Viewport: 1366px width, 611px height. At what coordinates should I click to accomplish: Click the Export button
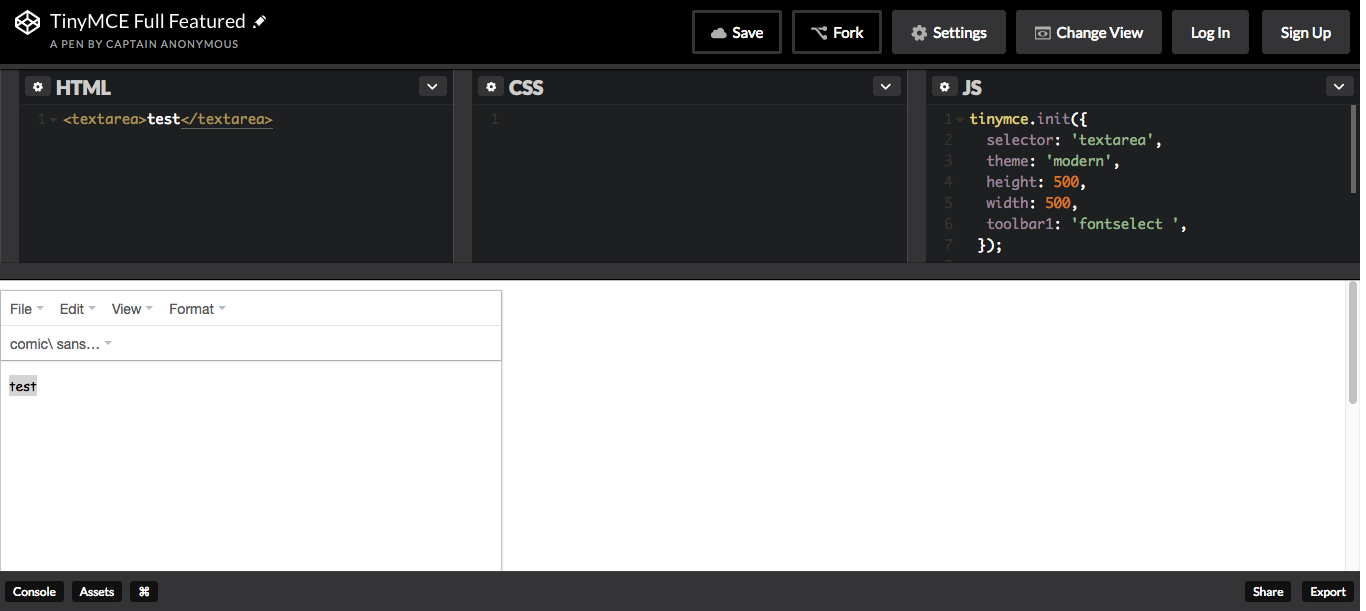1328,592
